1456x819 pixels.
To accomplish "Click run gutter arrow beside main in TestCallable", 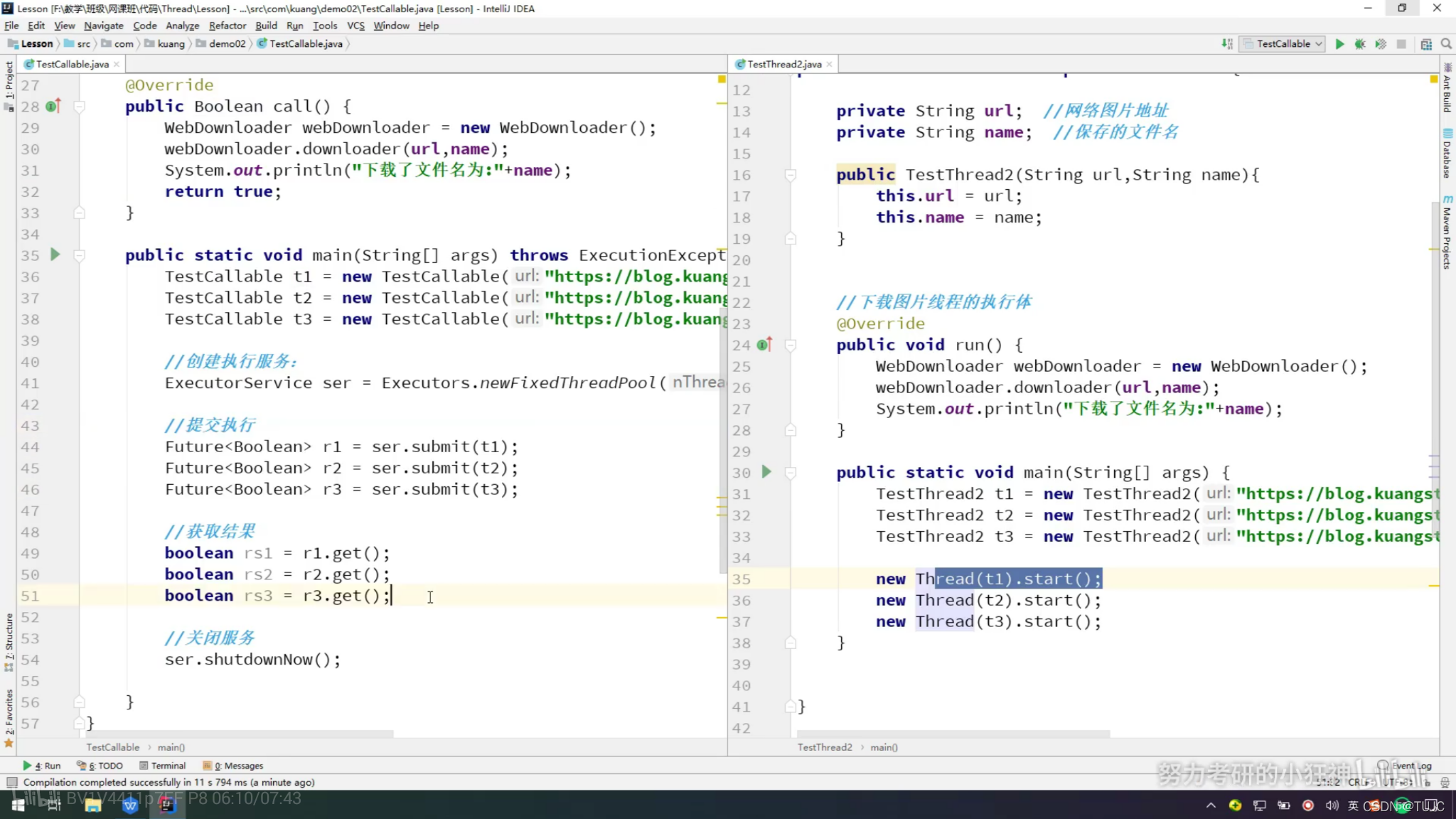I will point(55,255).
